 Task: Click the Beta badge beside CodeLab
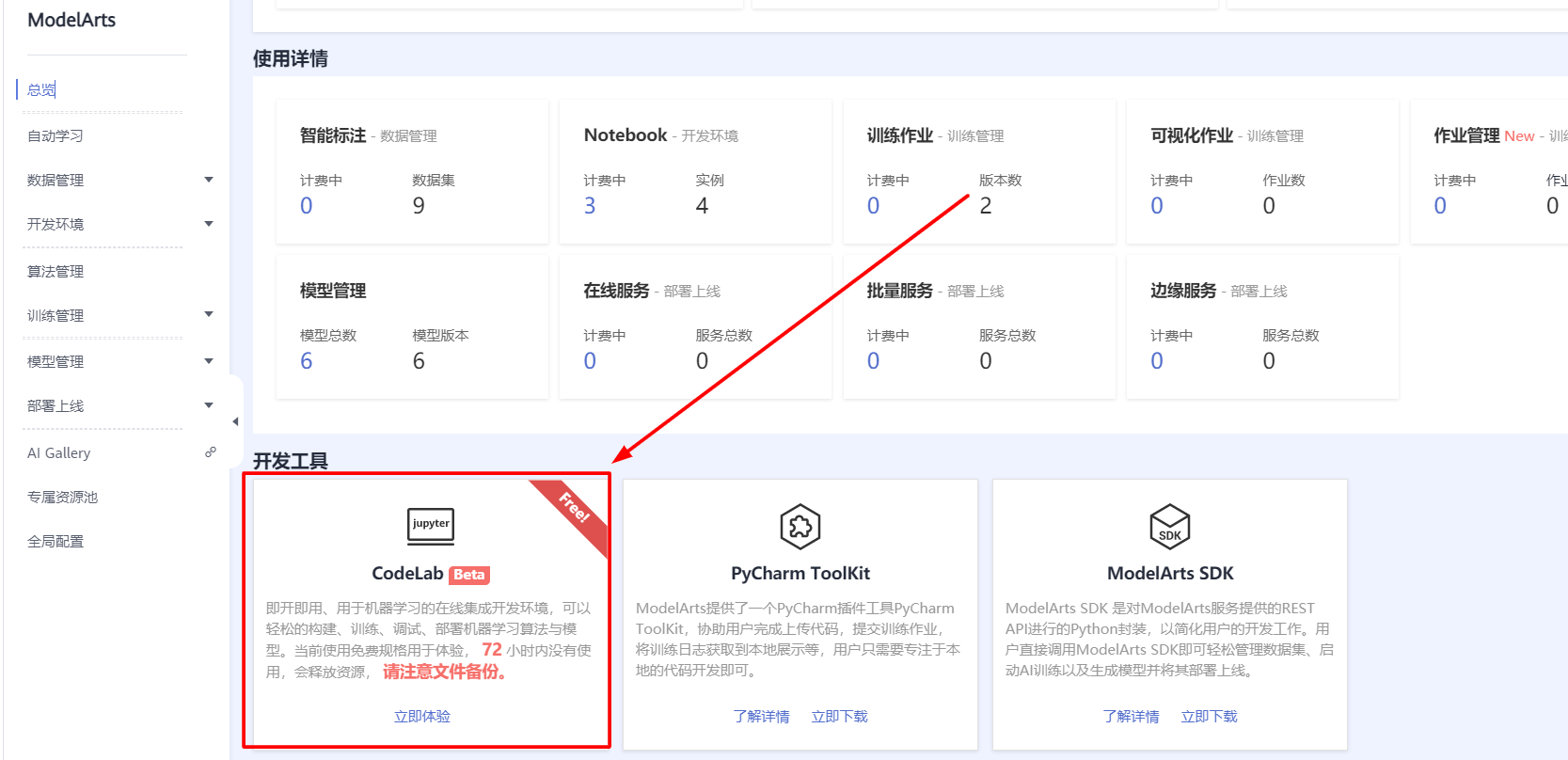point(469,575)
